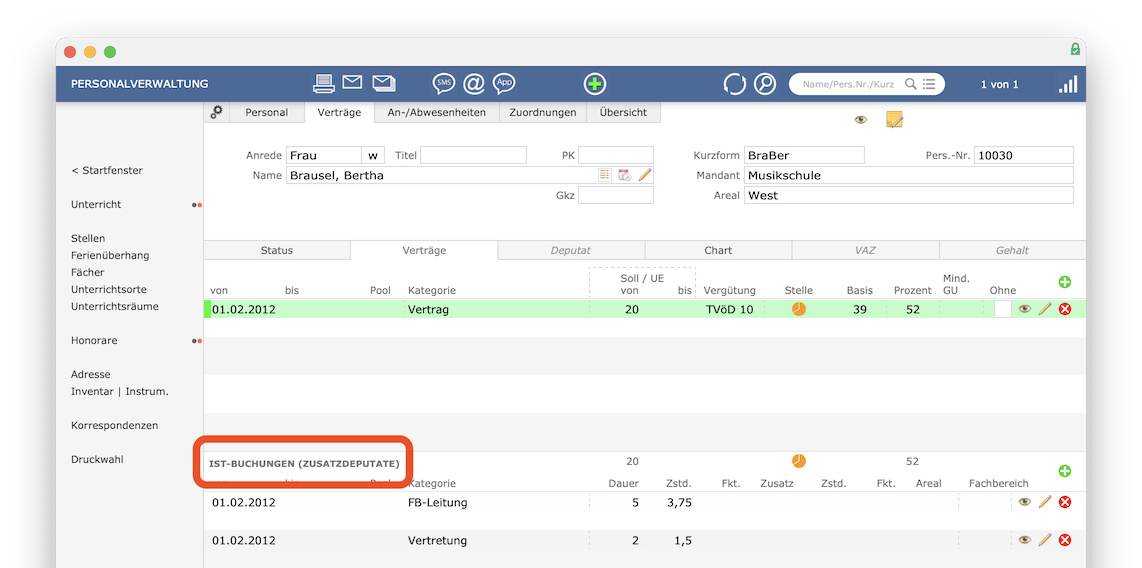
Task: Open the Chart sub-tab
Action: [718, 250]
